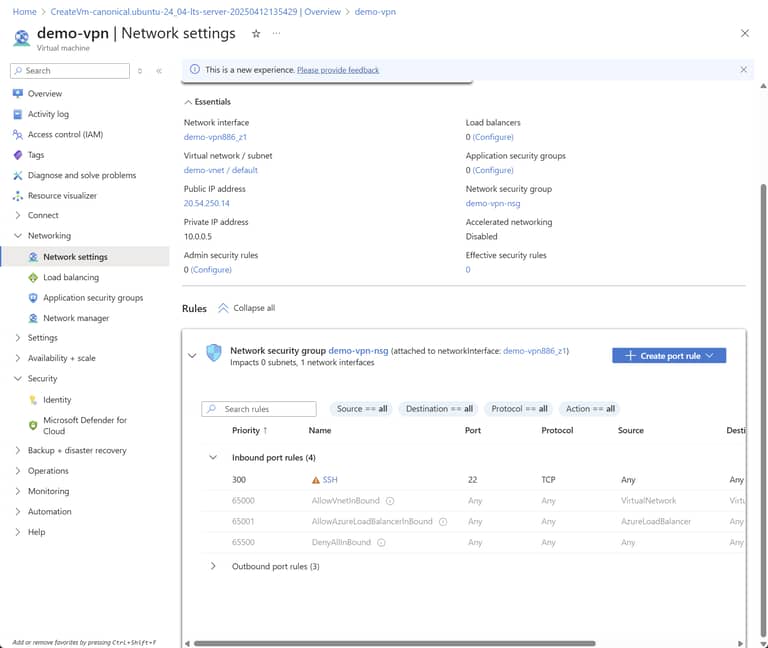Expand Backup + disaster recovery section

pos(18,450)
